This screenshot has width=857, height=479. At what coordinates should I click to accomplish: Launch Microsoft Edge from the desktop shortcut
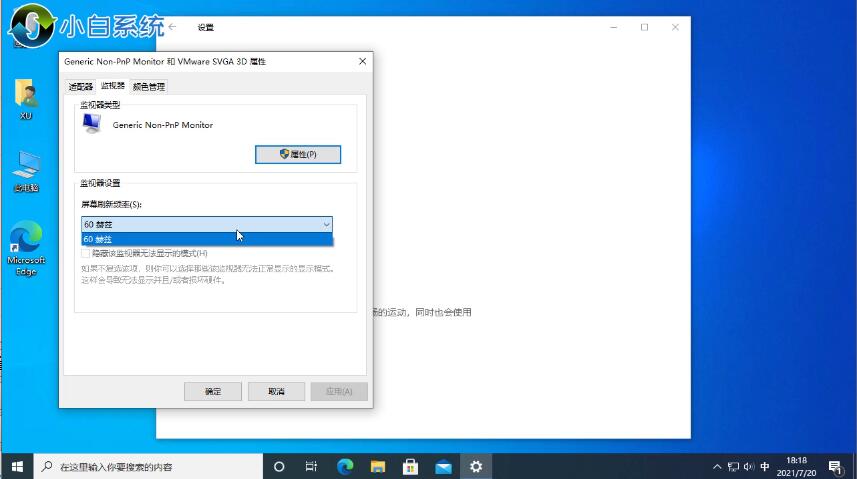26,248
